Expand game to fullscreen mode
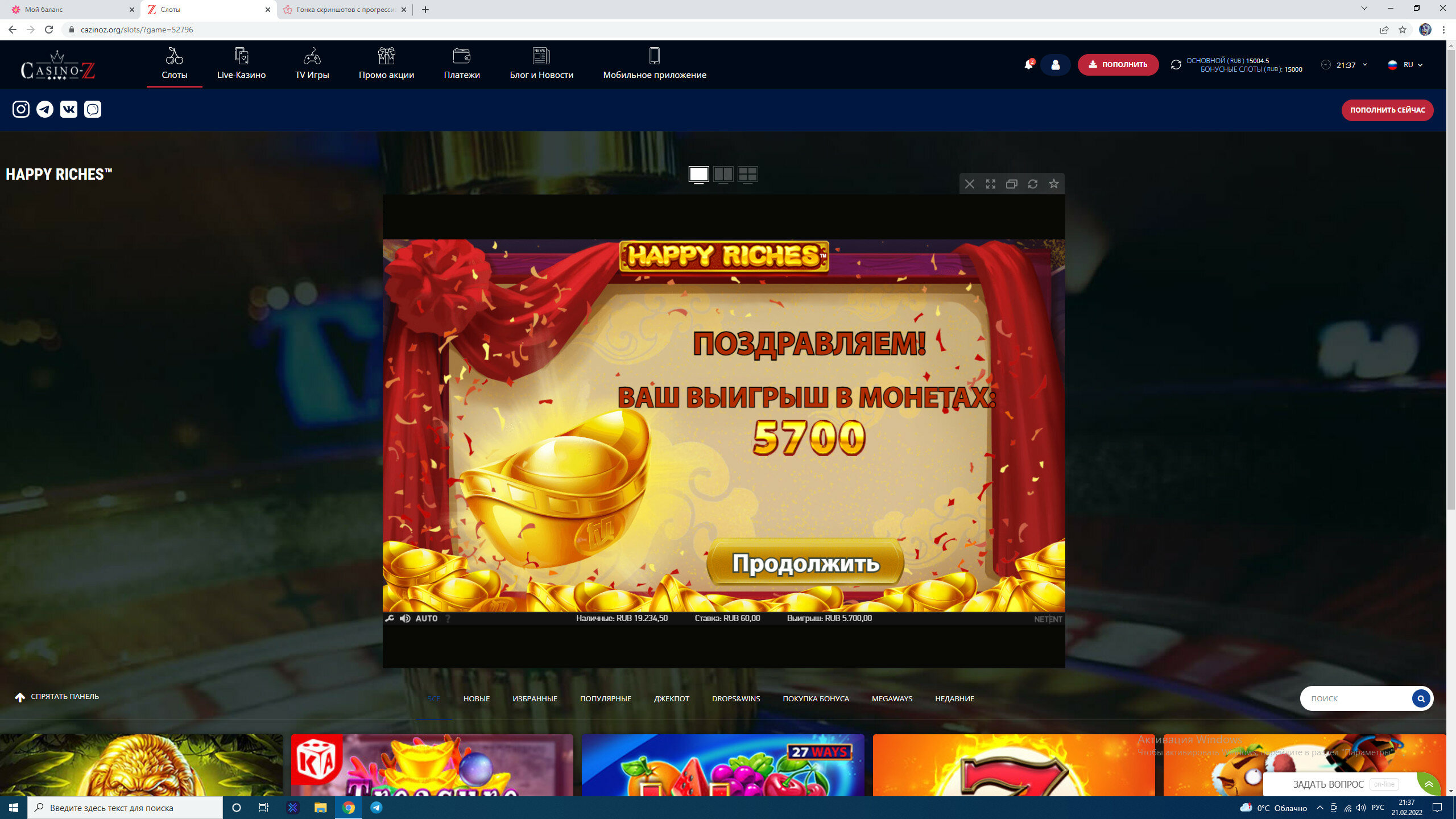This screenshot has height=819, width=1456. pos(991,184)
